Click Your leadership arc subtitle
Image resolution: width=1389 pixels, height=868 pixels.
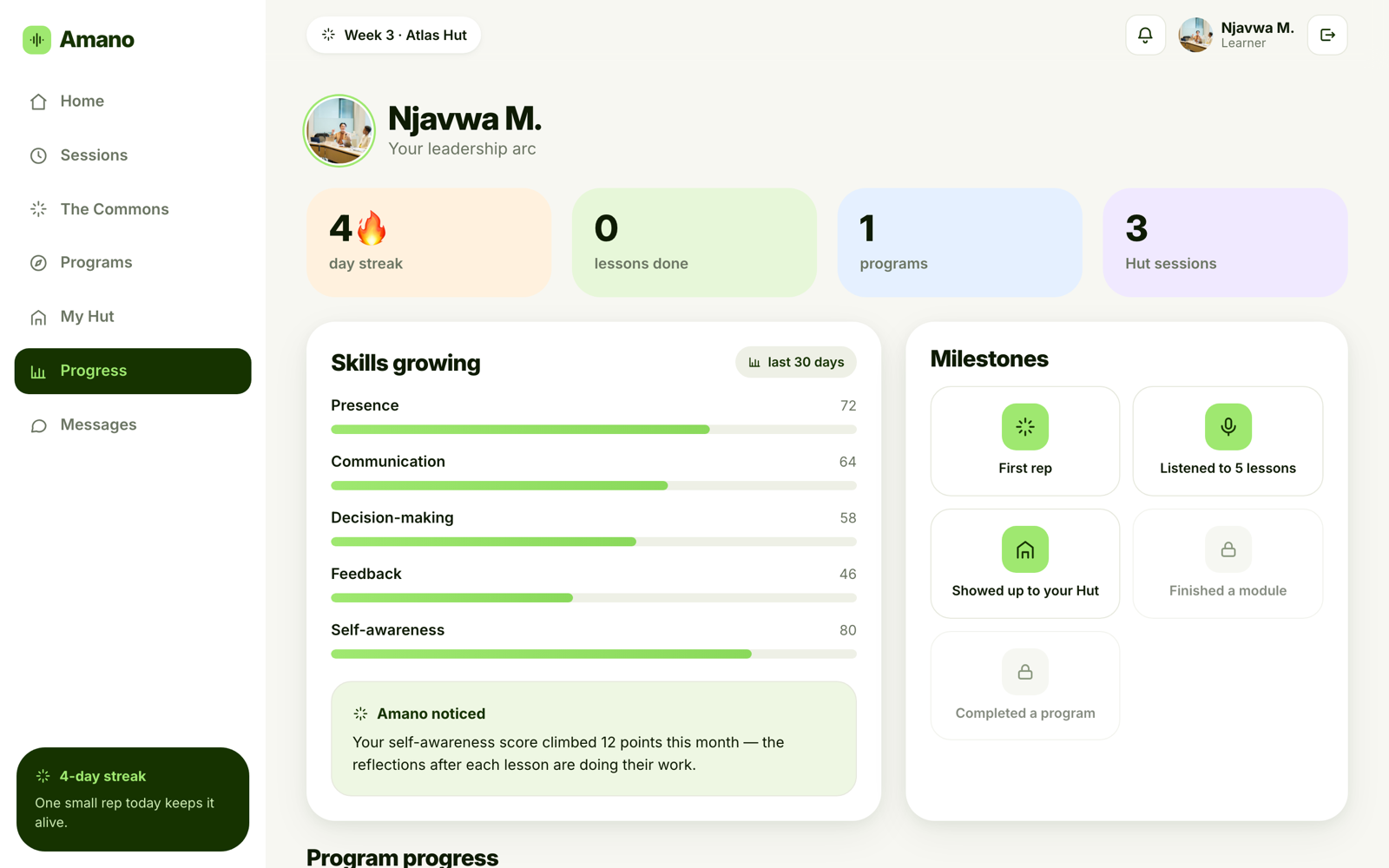tap(462, 149)
